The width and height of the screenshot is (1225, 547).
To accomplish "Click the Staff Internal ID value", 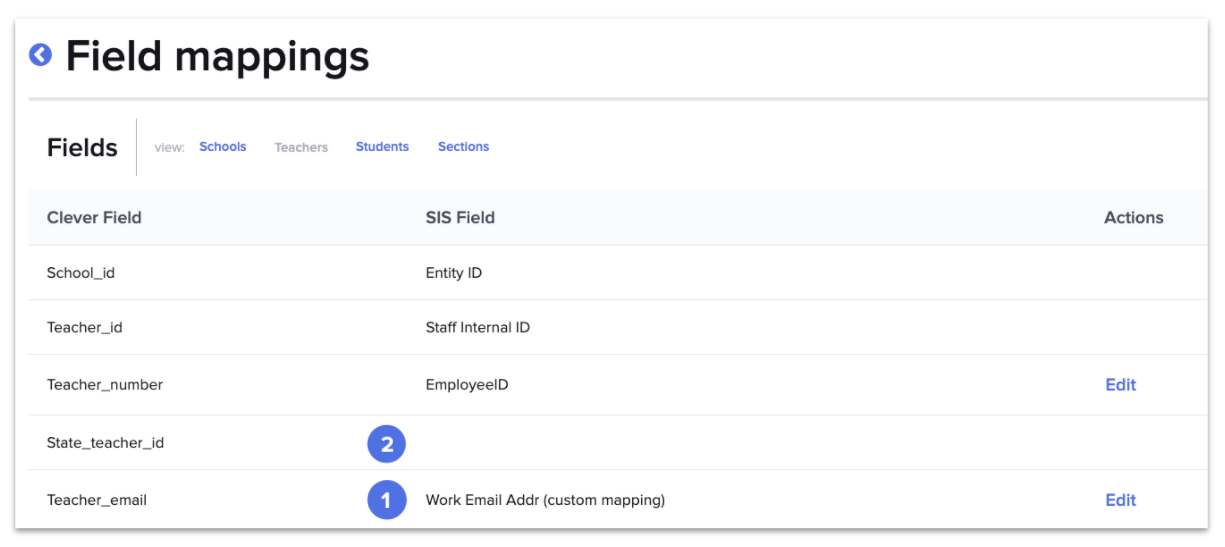I will (x=478, y=327).
